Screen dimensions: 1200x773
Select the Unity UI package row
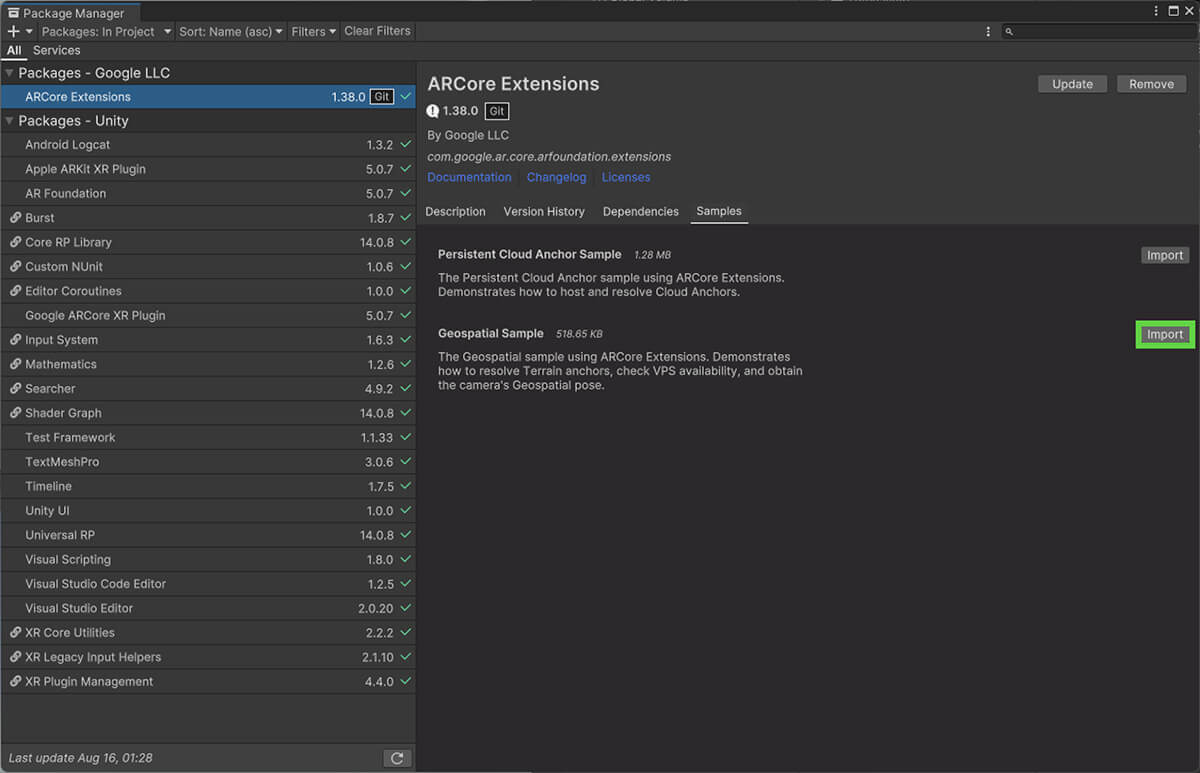coord(208,510)
